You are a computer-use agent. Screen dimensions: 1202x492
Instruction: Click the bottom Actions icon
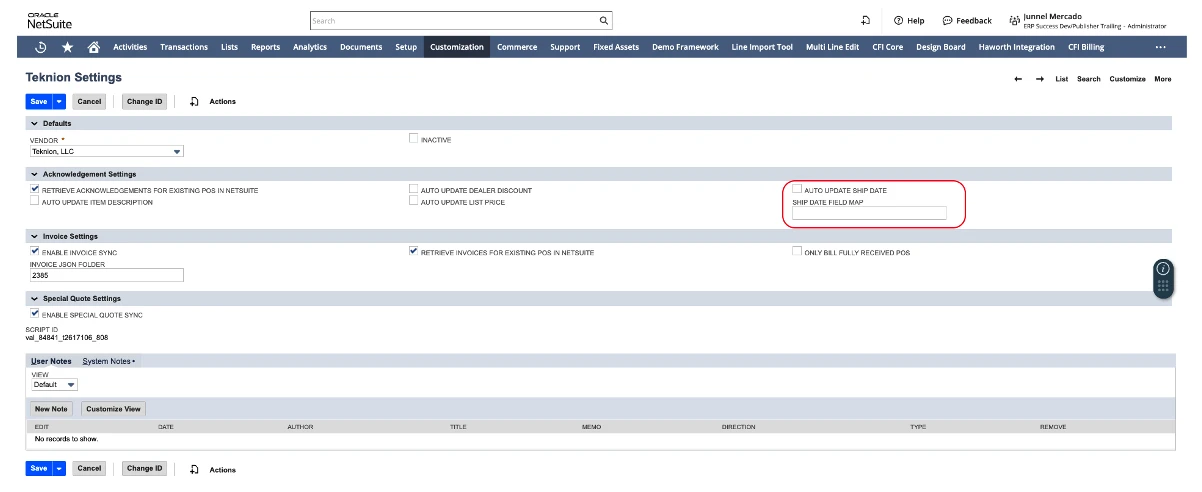tap(195, 468)
